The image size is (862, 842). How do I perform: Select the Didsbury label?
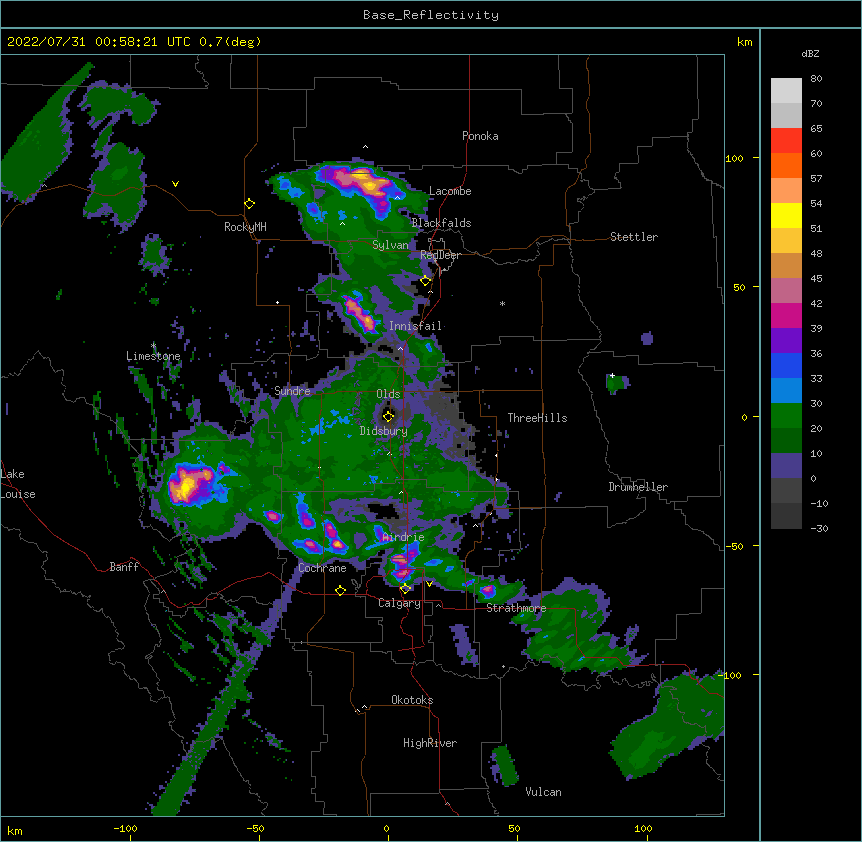click(384, 431)
